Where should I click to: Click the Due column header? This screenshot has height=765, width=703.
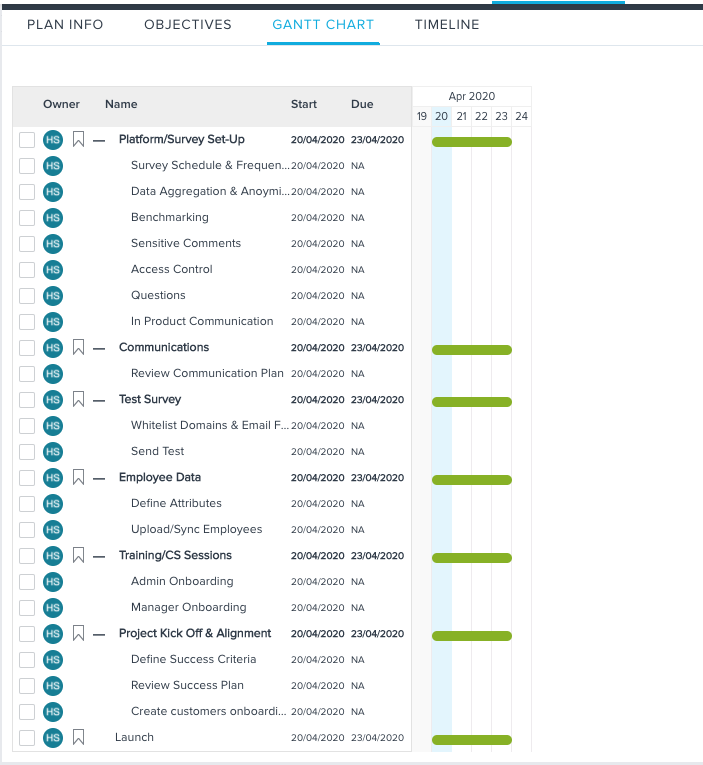362,104
